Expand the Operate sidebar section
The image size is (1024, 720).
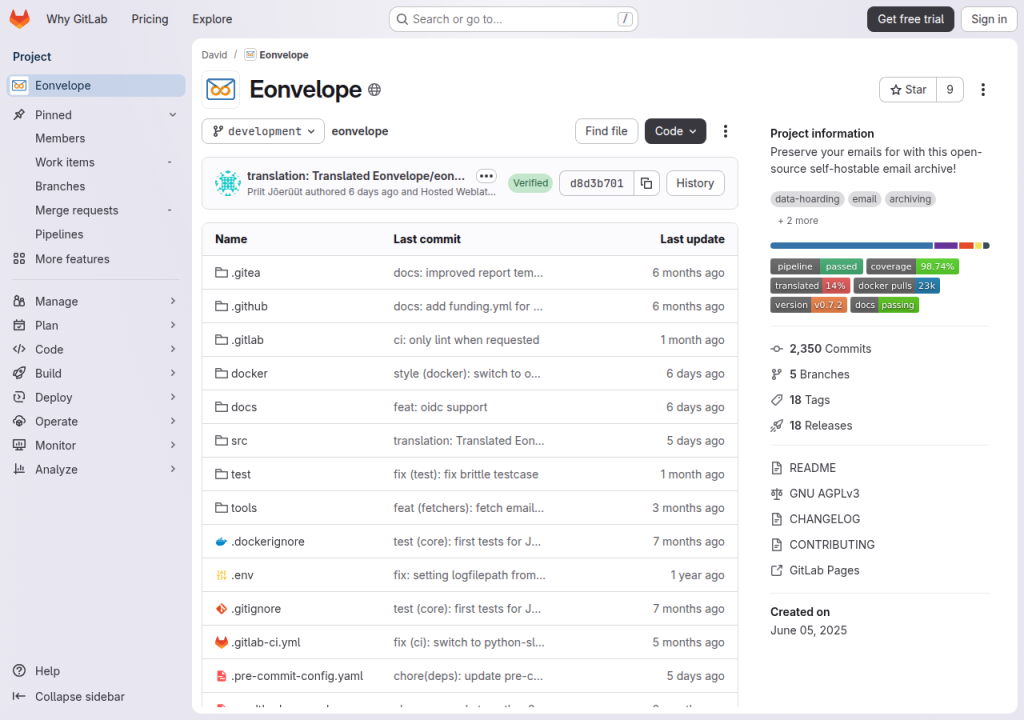(95, 421)
